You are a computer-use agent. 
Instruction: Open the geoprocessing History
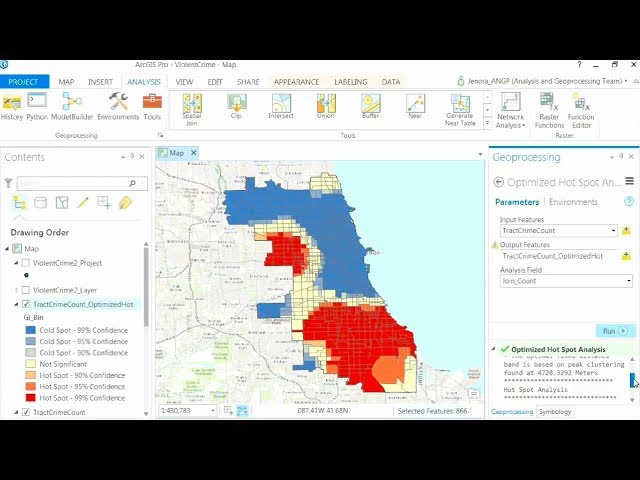(11, 106)
